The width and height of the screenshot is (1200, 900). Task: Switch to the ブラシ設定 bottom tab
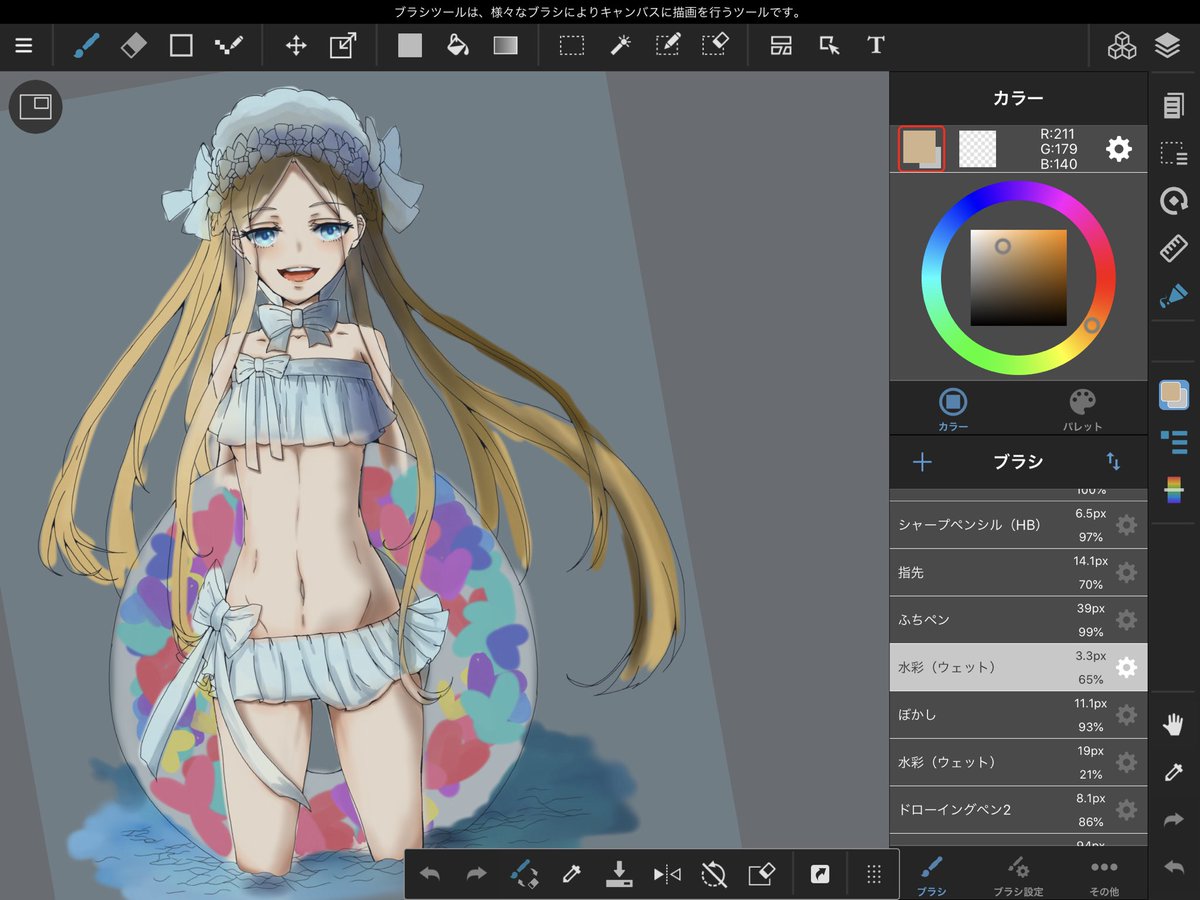pos(1018,875)
